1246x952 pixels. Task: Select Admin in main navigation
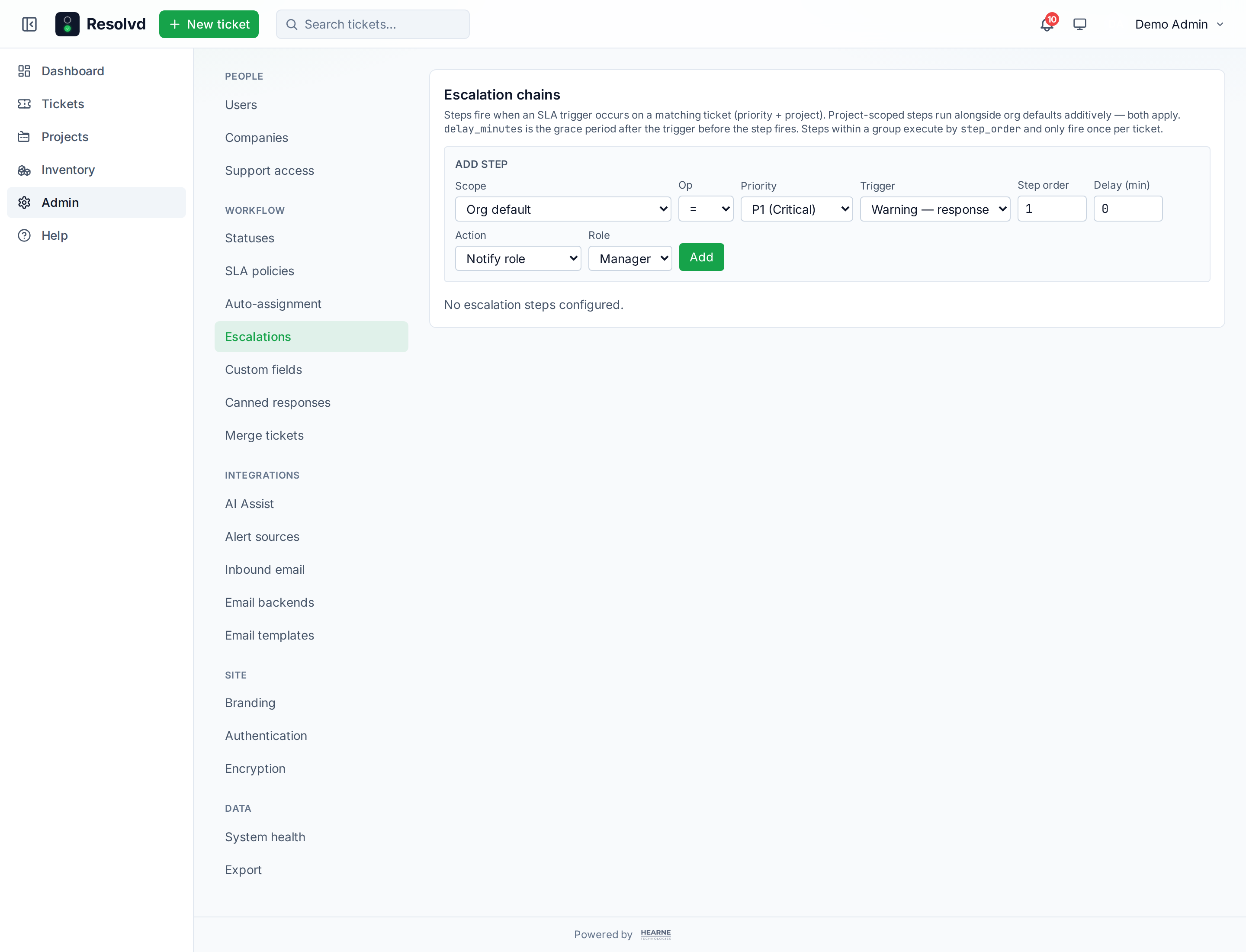coord(96,203)
